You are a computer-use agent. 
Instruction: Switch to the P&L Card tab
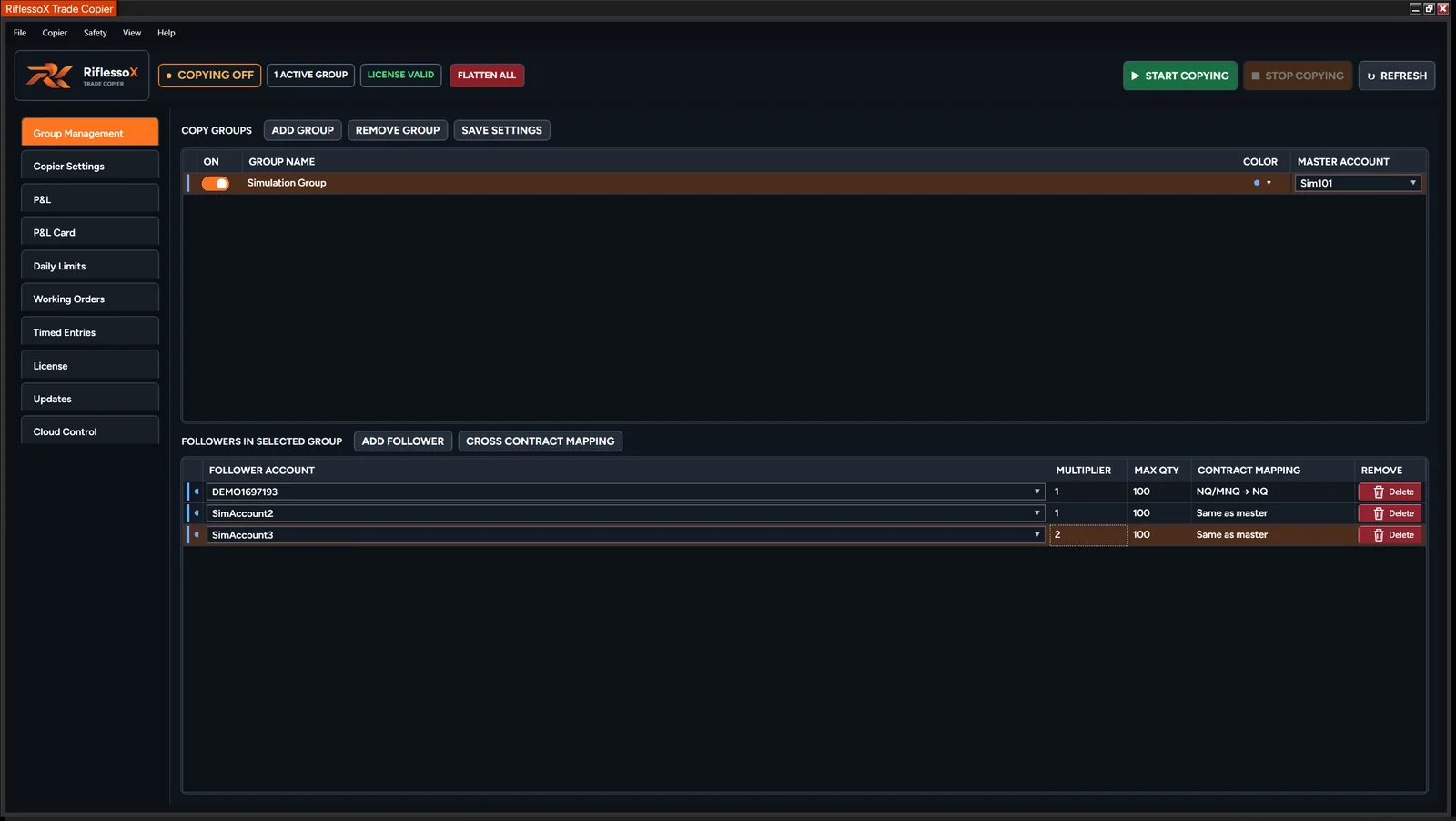[90, 233]
